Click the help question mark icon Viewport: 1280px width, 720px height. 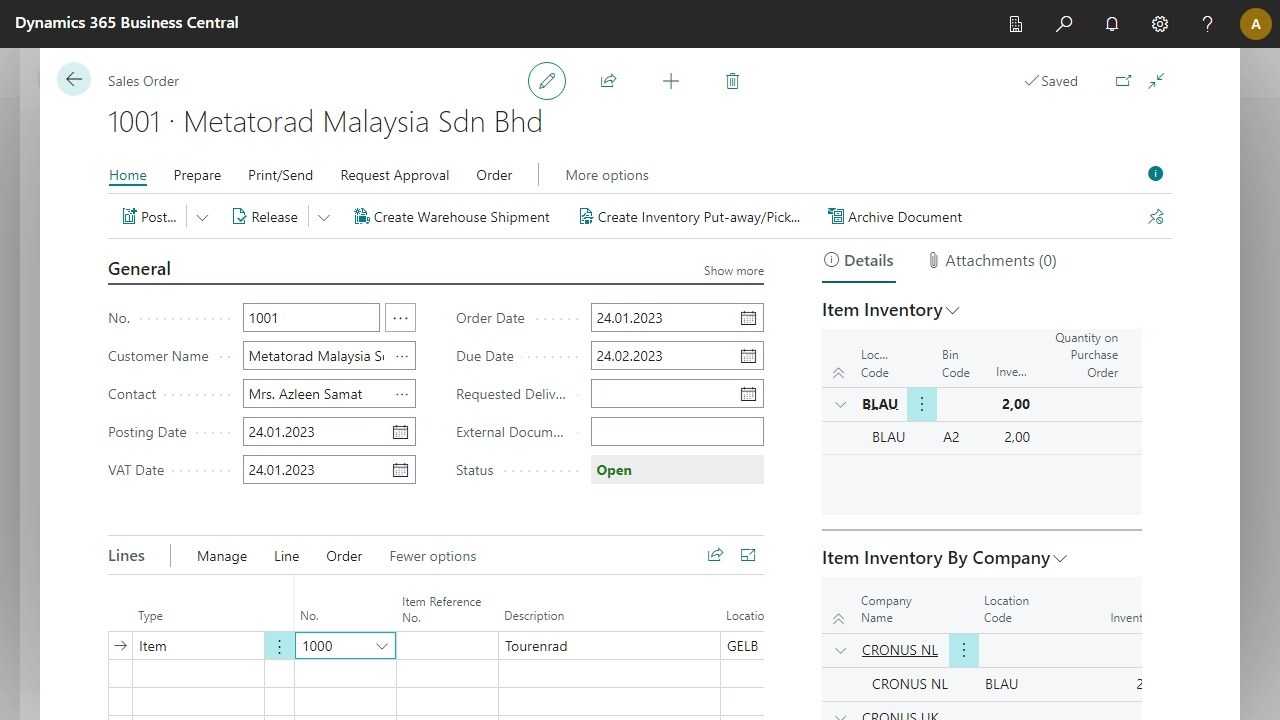(1207, 23)
